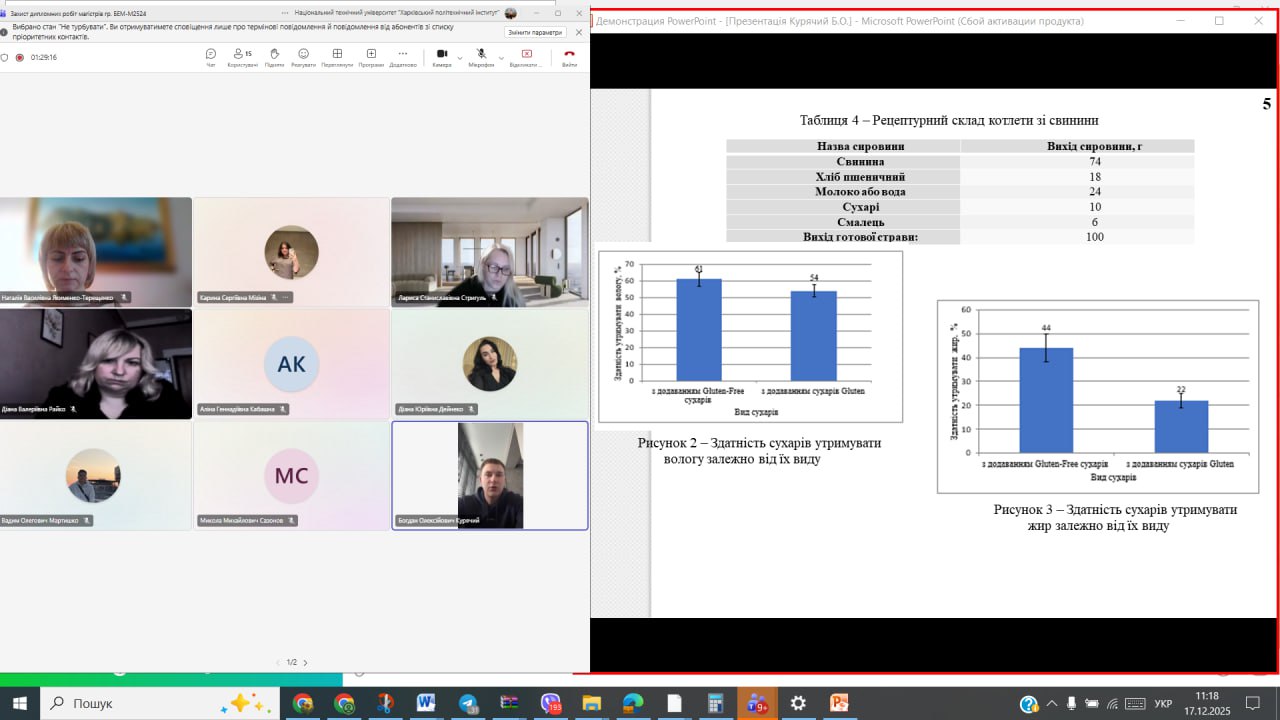Click the change settings button in banner

535,32
